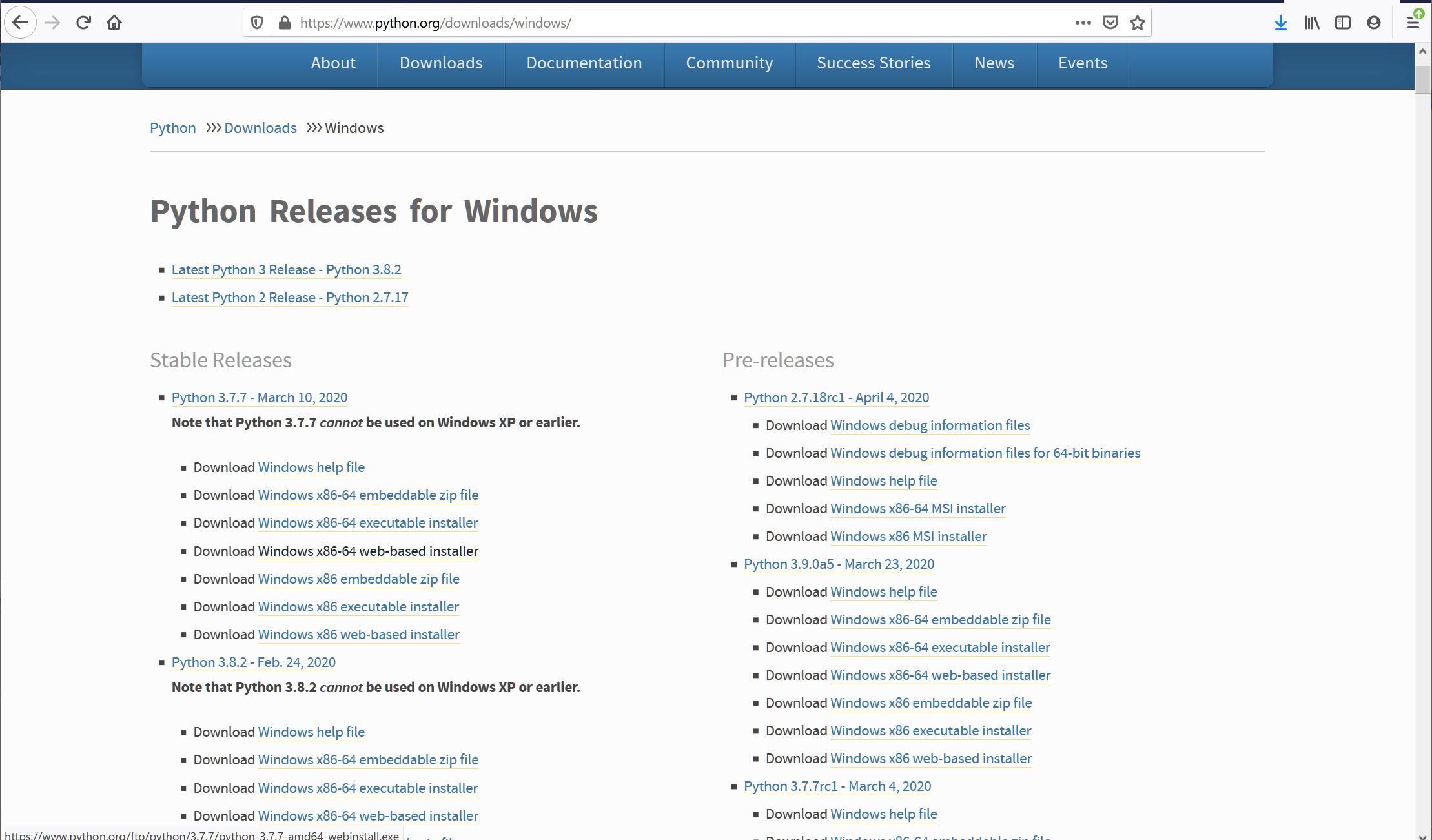Open page actions three-dots menu
Image resolution: width=1432 pixels, height=840 pixels.
1083,23
